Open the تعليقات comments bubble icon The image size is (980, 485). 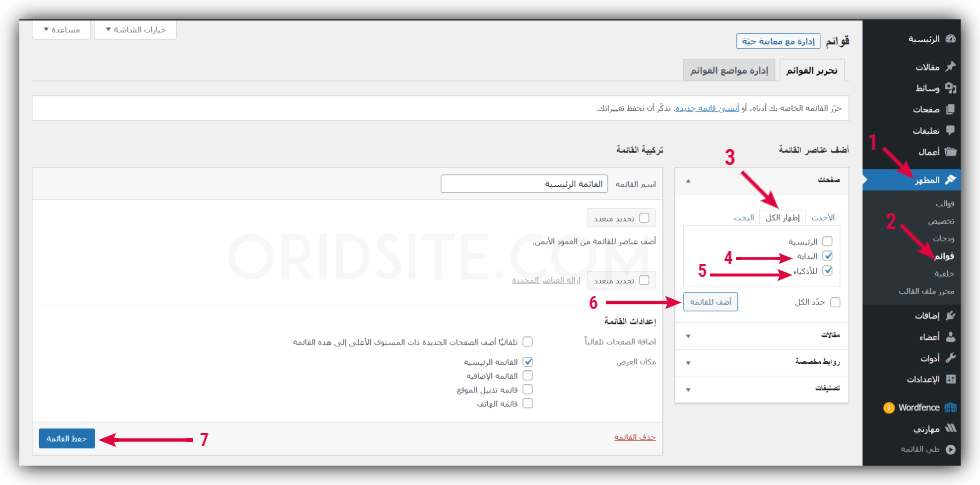951,131
